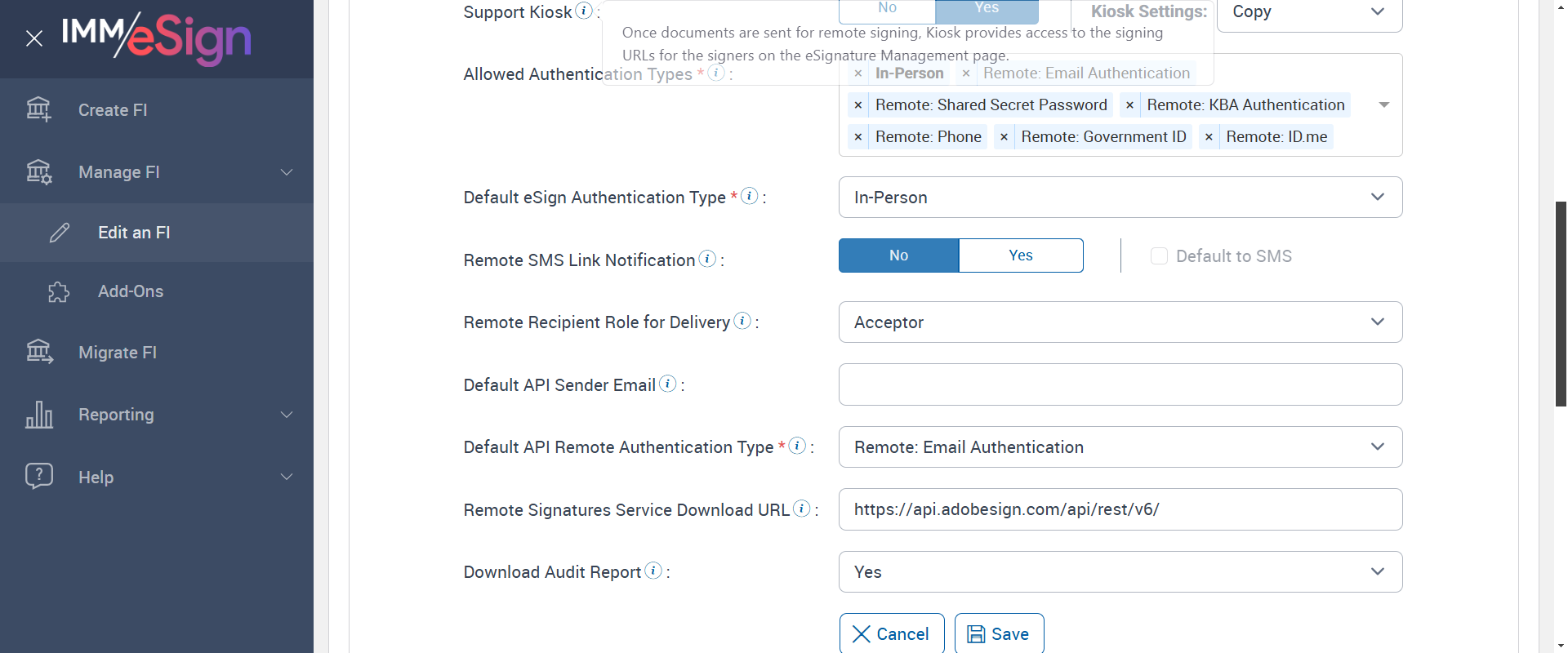The width and height of the screenshot is (1568, 653).
Task: Click the Default API Sender Email field
Action: point(1120,384)
